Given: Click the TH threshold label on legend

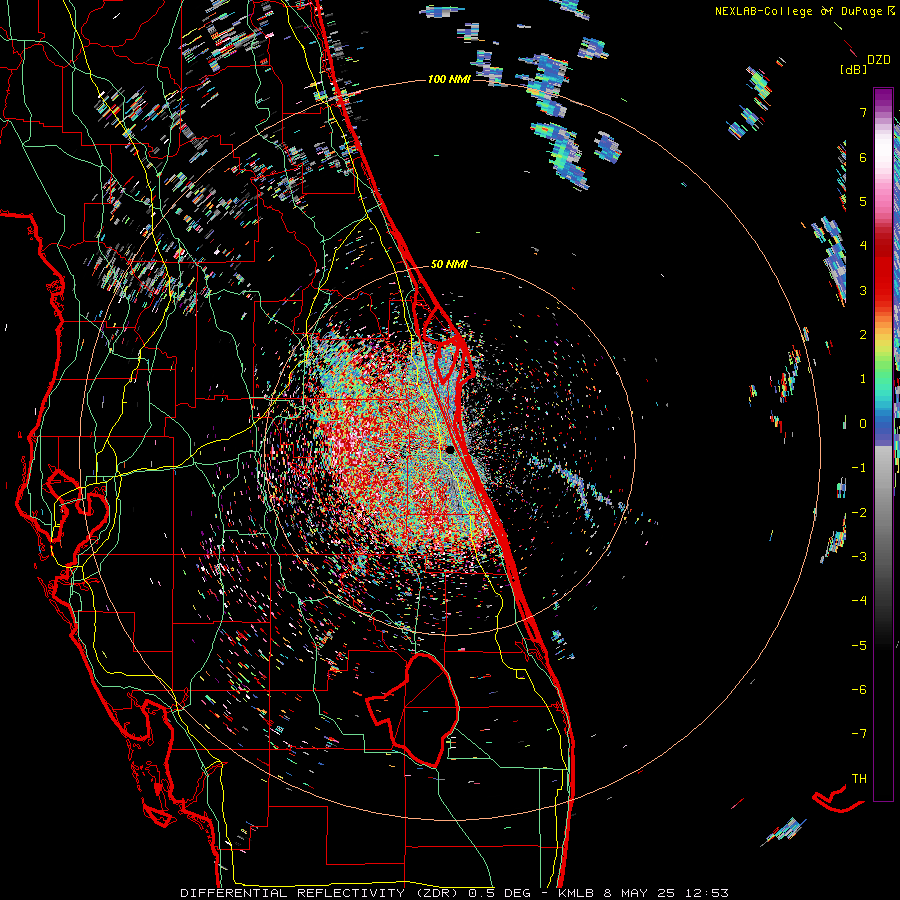Looking at the screenshot, I should coord(859,779).
